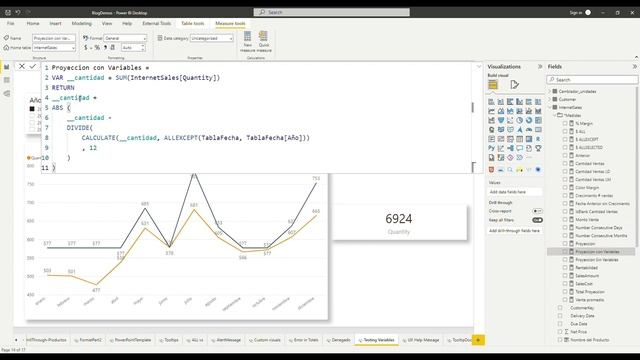Screen dimensions: 640x360
Task: Choose the trophy Goals visual icon
Action: [538, 148]
